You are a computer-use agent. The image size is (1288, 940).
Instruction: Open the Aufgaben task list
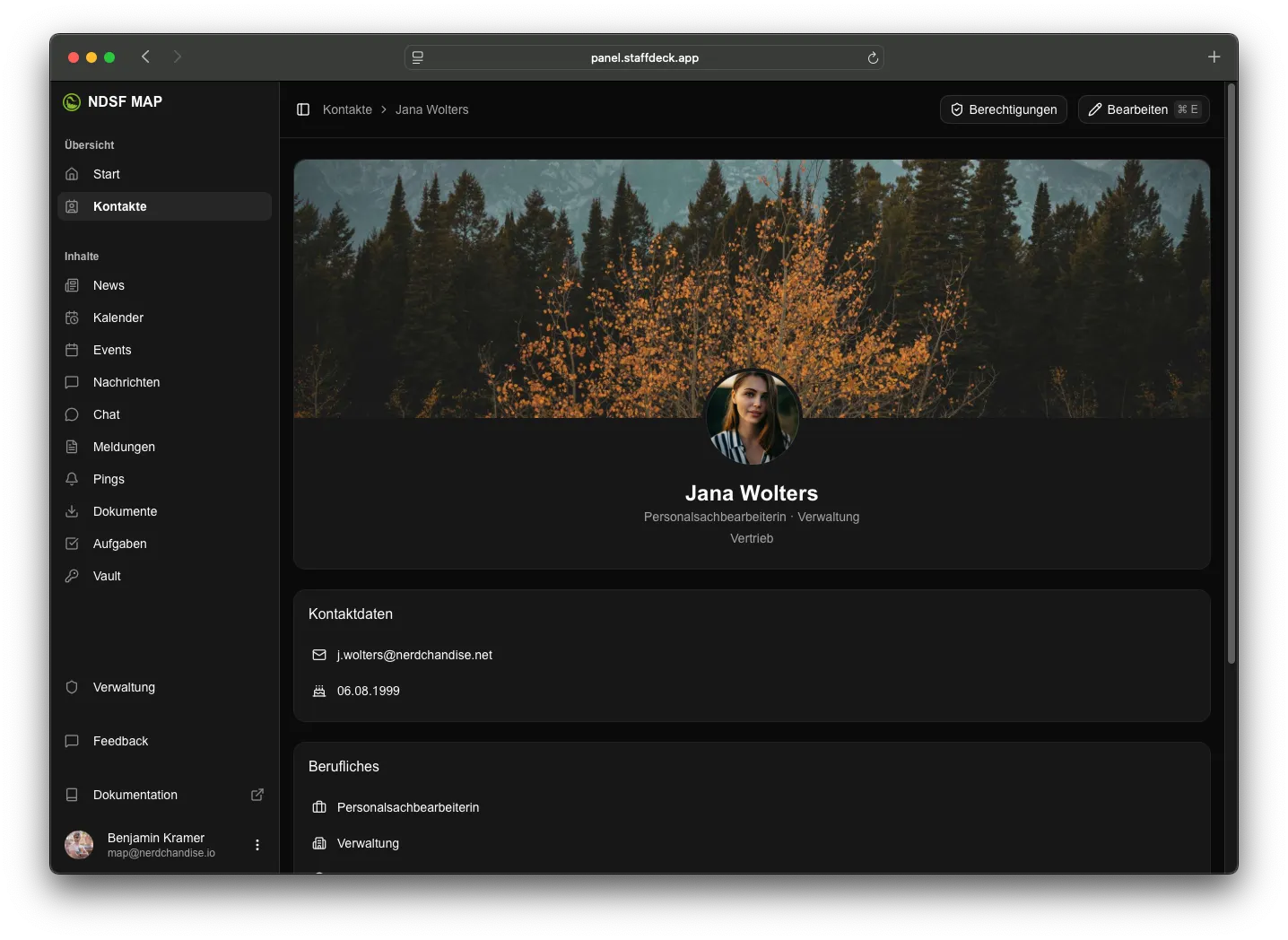[x=165, y=544]
